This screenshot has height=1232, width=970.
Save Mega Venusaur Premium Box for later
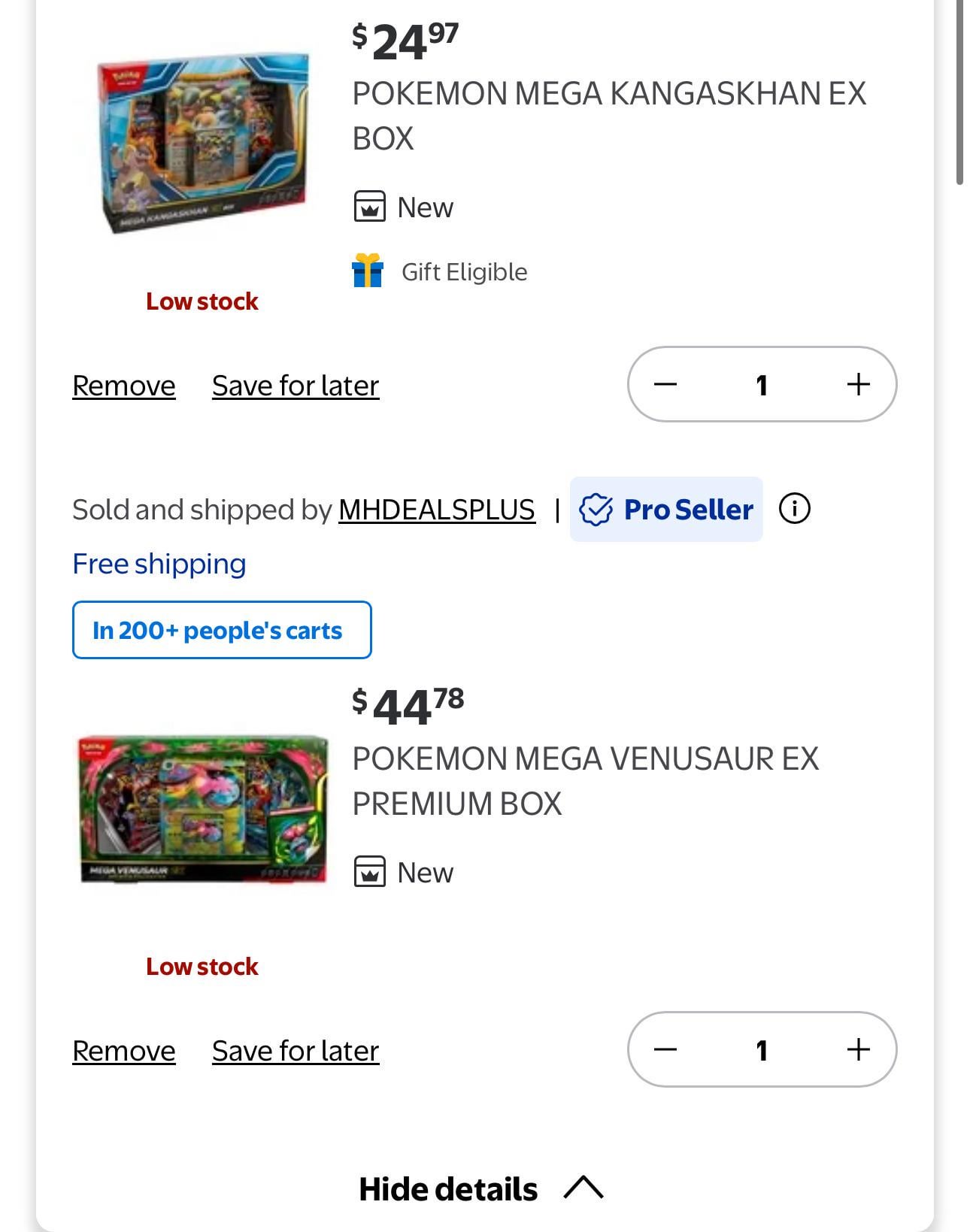tap(296, 1051)
